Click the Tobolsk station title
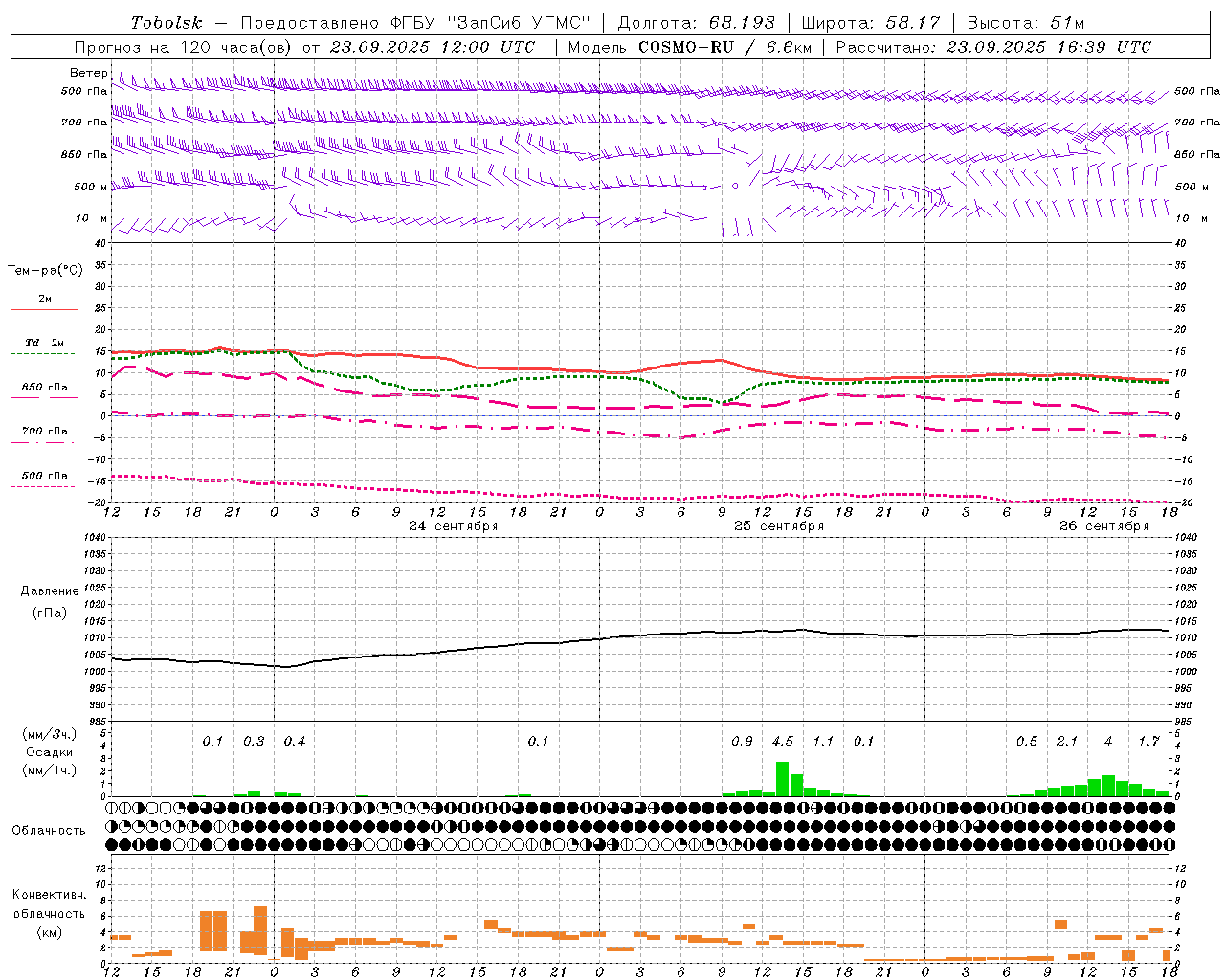1225x980 pixels. 167,23
